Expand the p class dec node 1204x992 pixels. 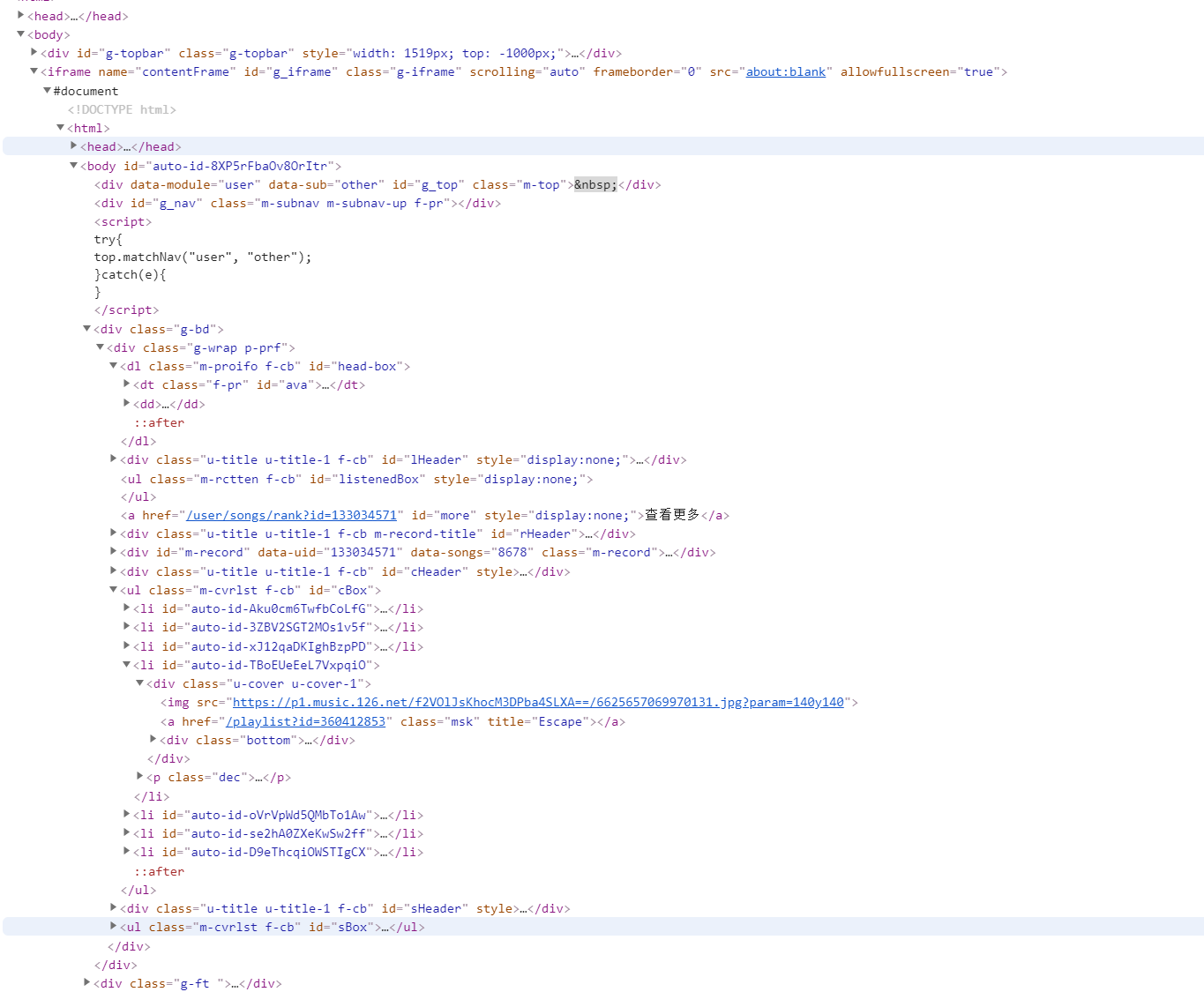pos(140,776)
